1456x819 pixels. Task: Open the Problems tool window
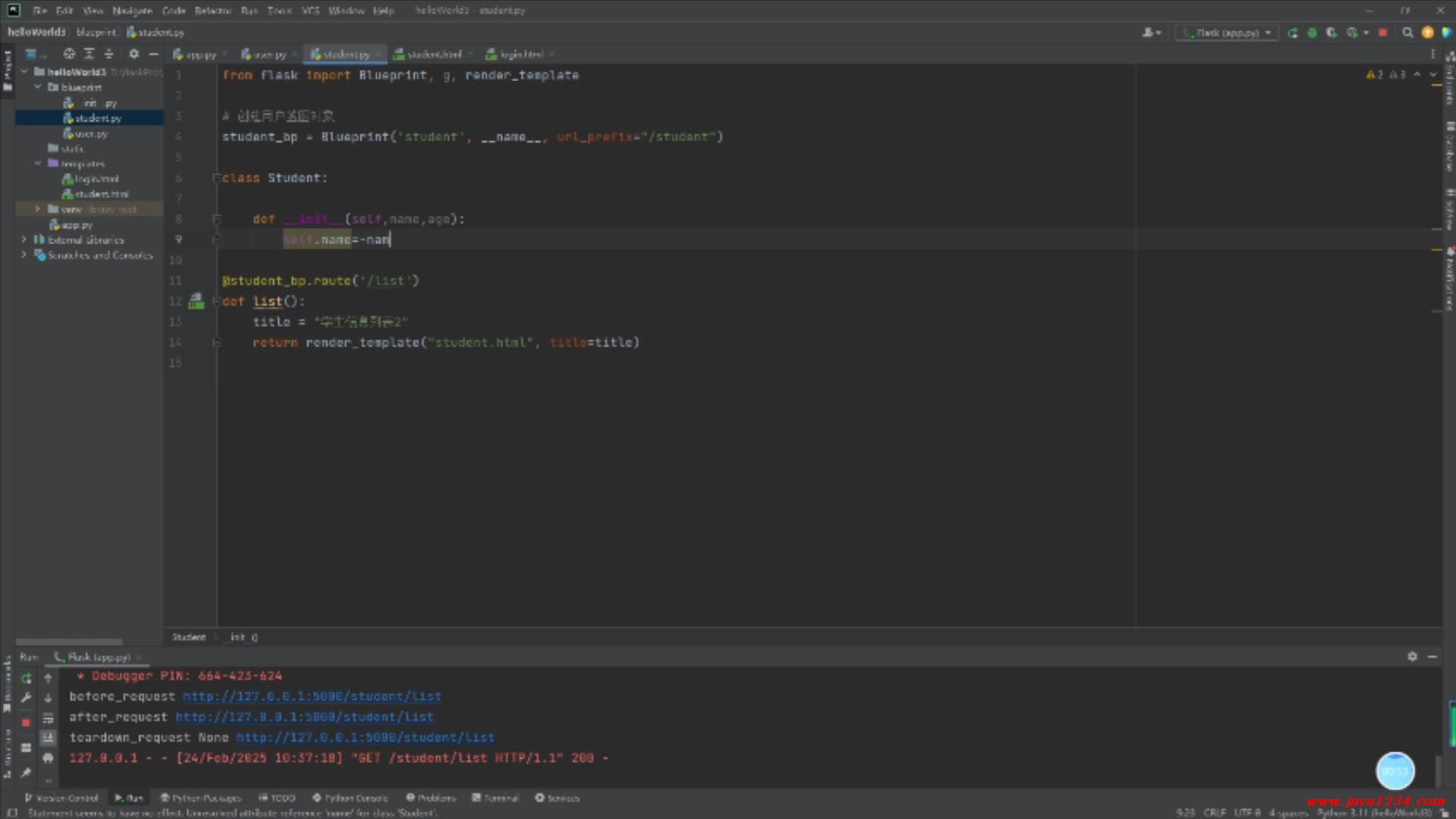click(x=431, y=798)
